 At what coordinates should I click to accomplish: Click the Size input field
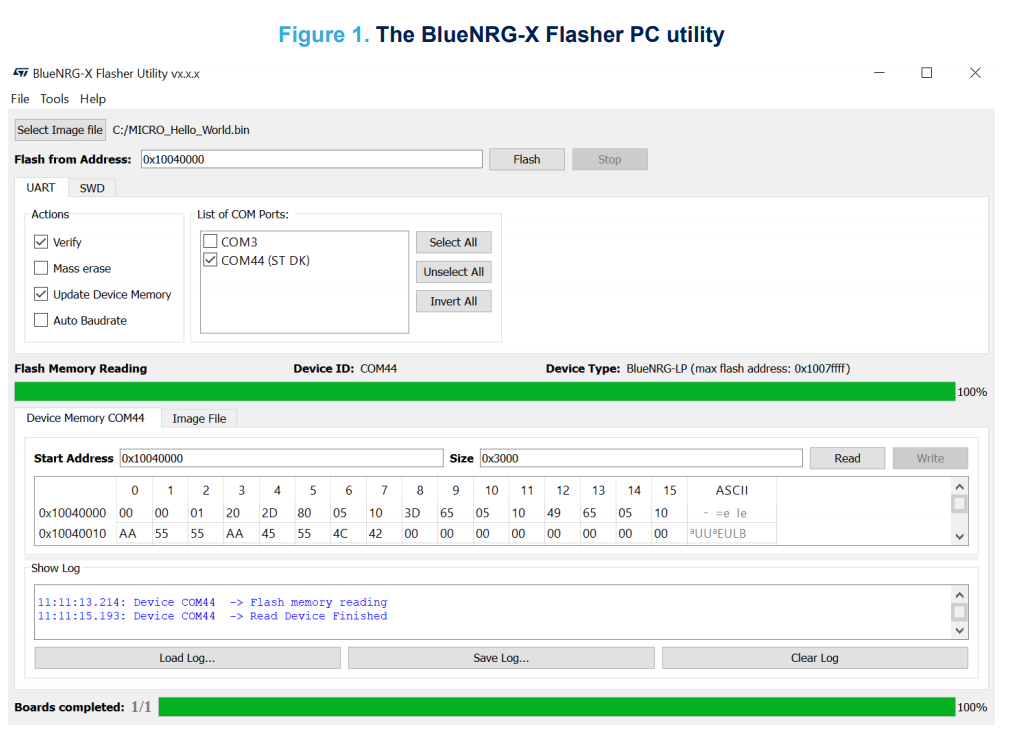point(641,458)
